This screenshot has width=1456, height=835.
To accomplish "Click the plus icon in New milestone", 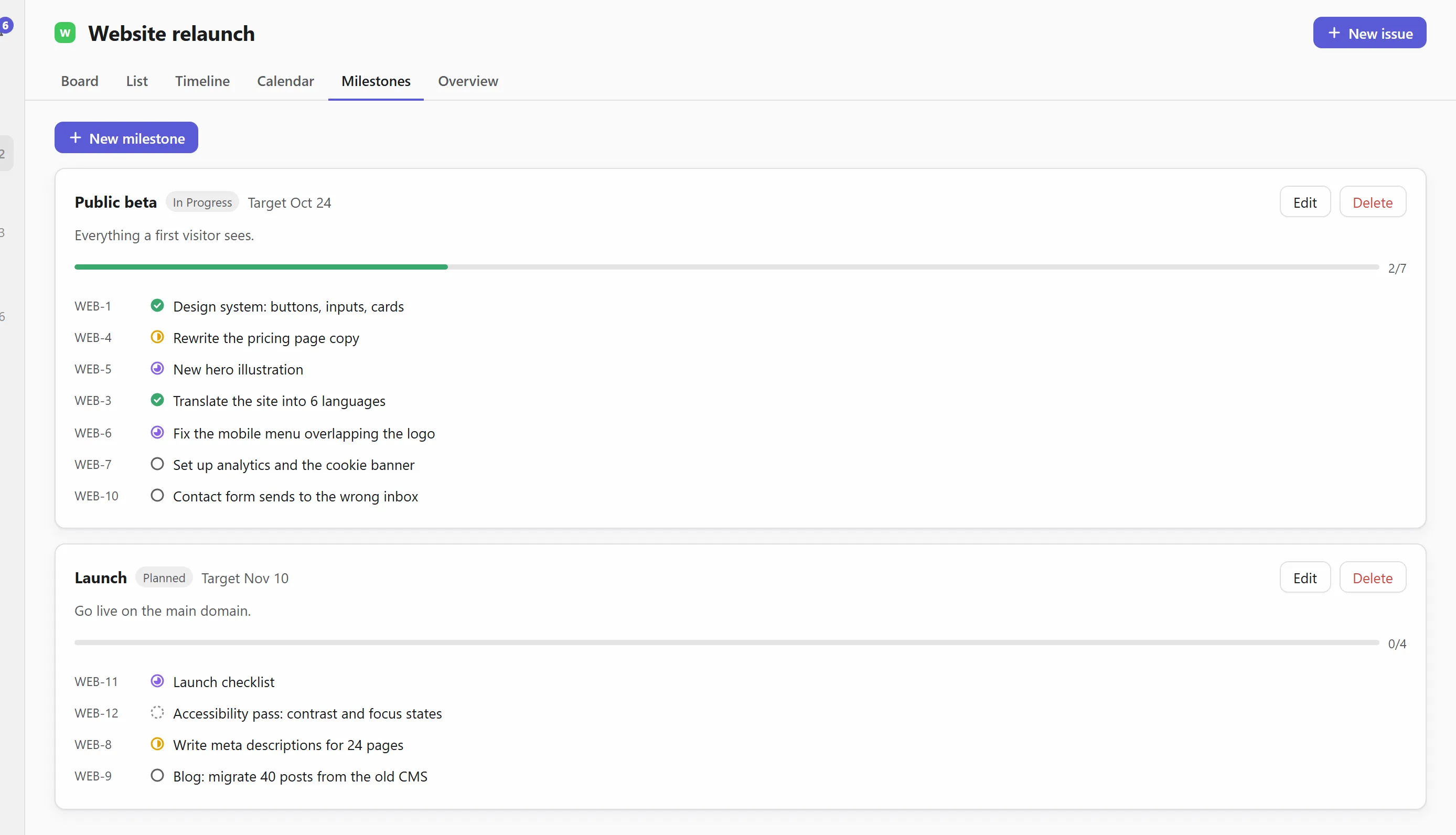I will click(x=75, y=137).
